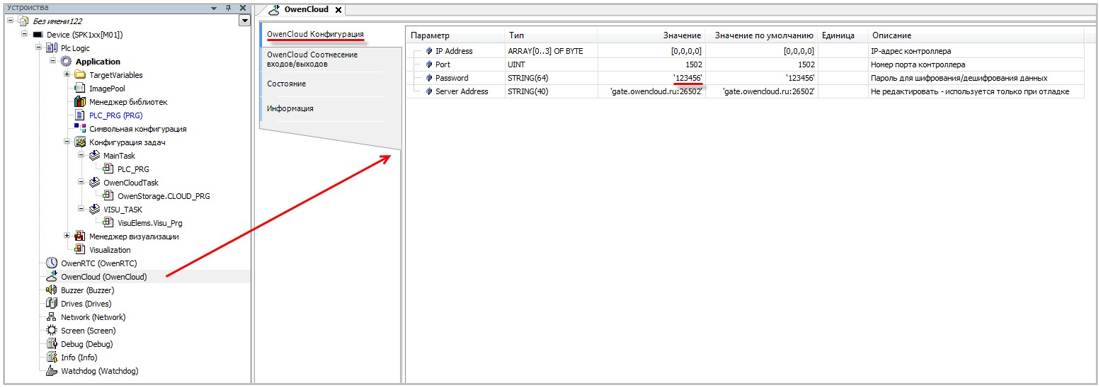Close the OwenCloud editor tab
Image resolution: width=1099 pixels, height=387 pixels.
click(338, 10)
